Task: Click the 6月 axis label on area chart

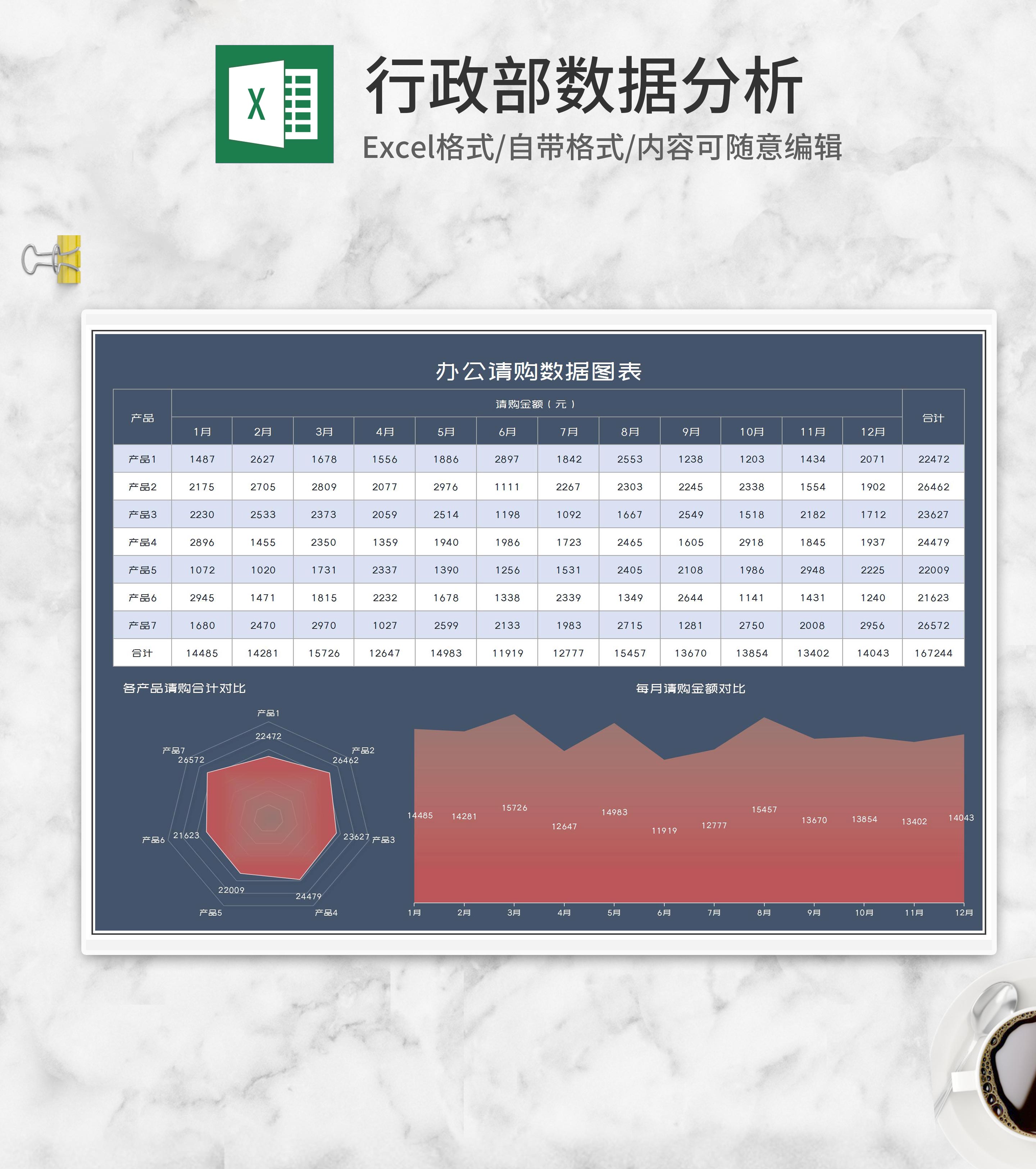Action: (664, 912)
